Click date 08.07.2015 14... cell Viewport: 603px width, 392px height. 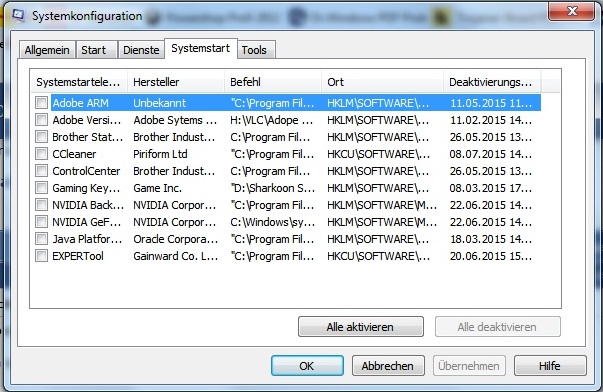[x=491, y=154]
